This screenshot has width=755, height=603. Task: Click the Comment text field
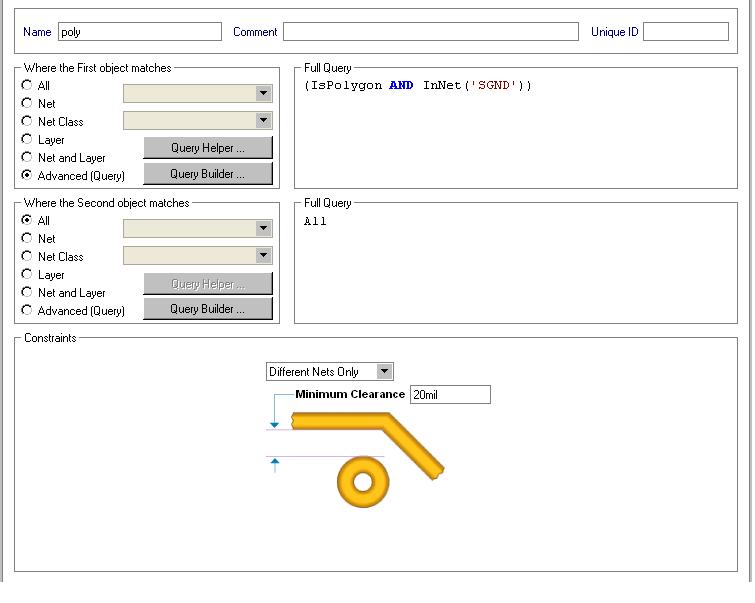coord(430,32)
